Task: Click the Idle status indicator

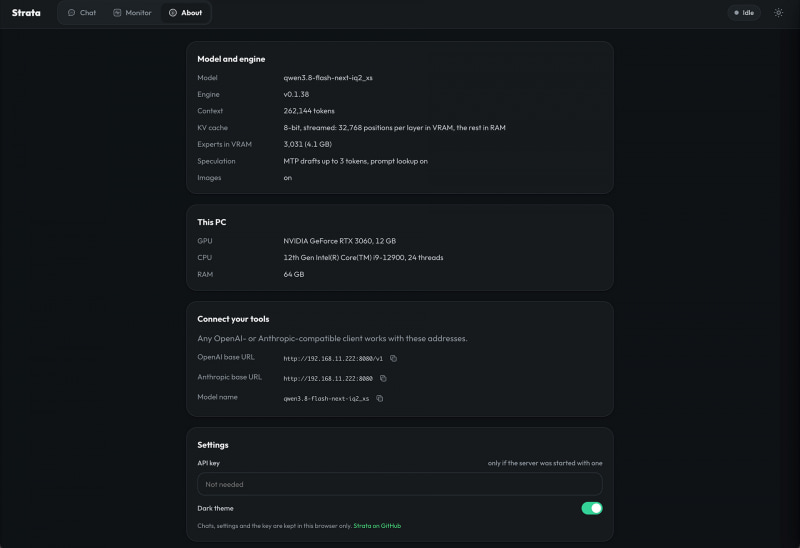Action: point(744,13)
